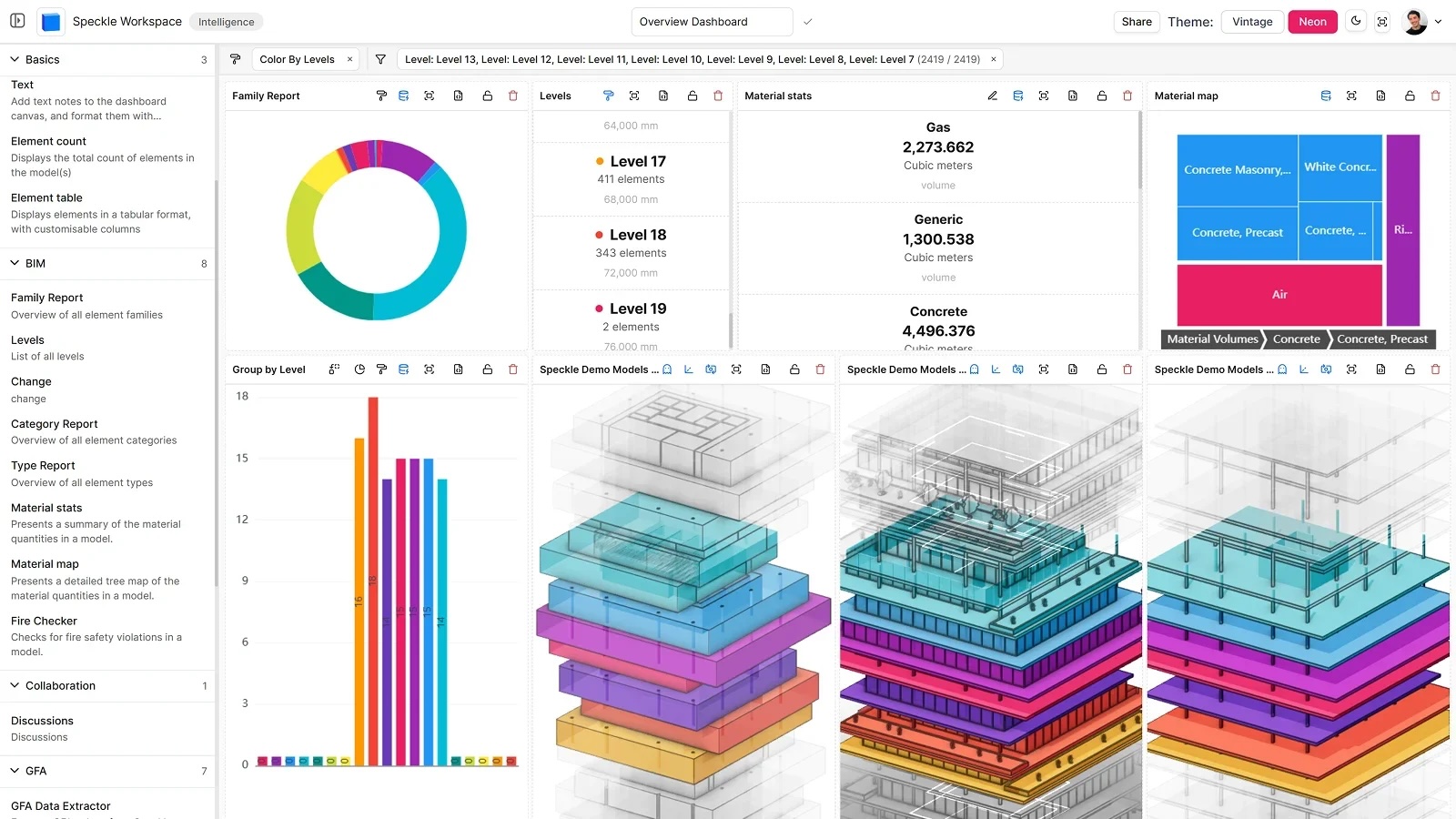Toggle the lock on the Material stats widget

pyautogui.click(x=1102, y=96)
